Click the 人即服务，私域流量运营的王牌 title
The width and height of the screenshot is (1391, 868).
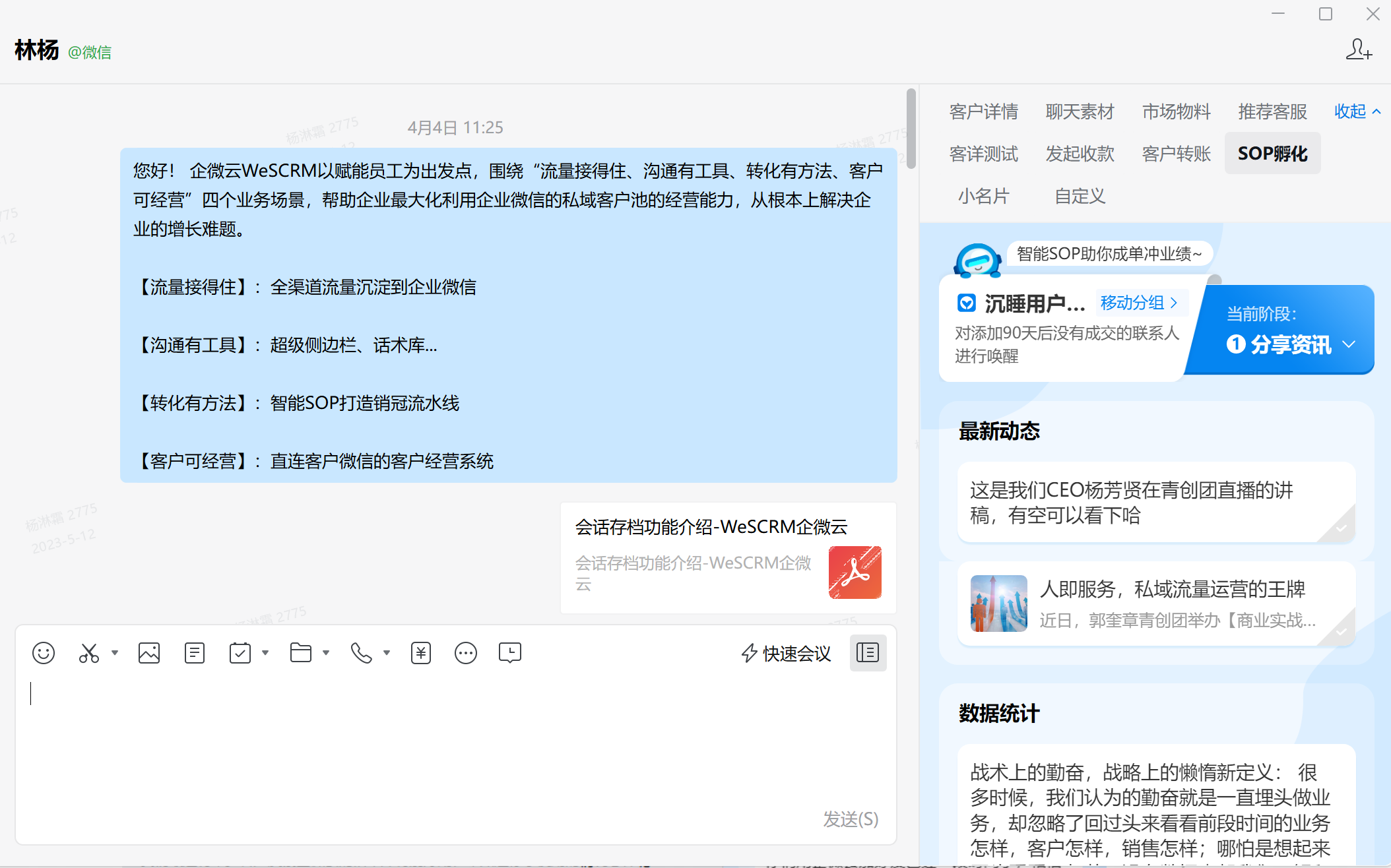pos(1173,589)
